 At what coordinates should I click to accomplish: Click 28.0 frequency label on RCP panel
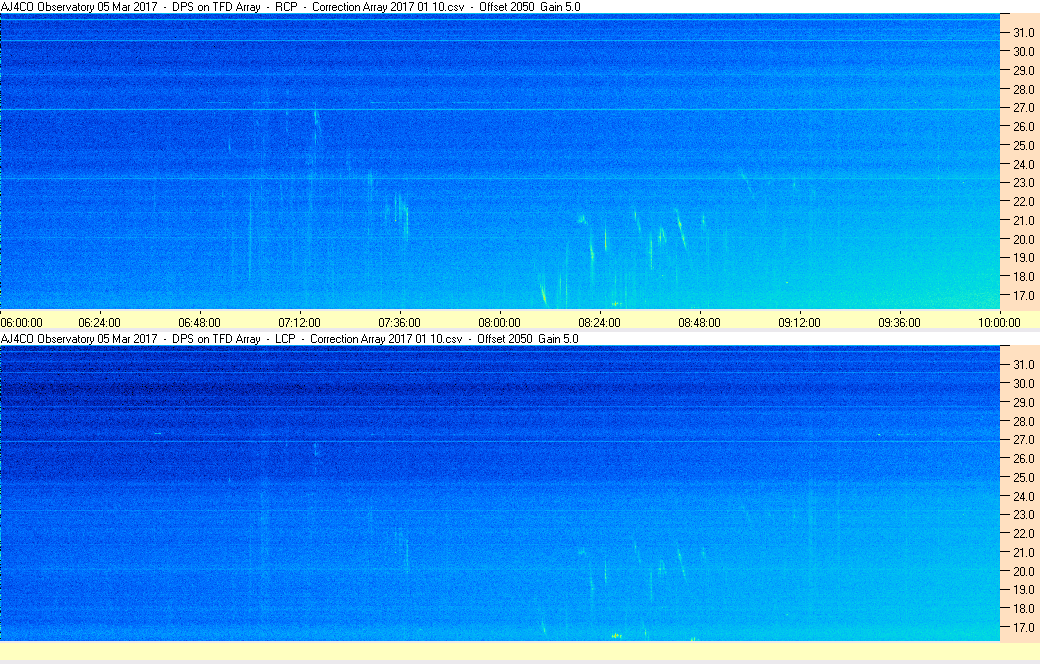[x=1023, y=89]
